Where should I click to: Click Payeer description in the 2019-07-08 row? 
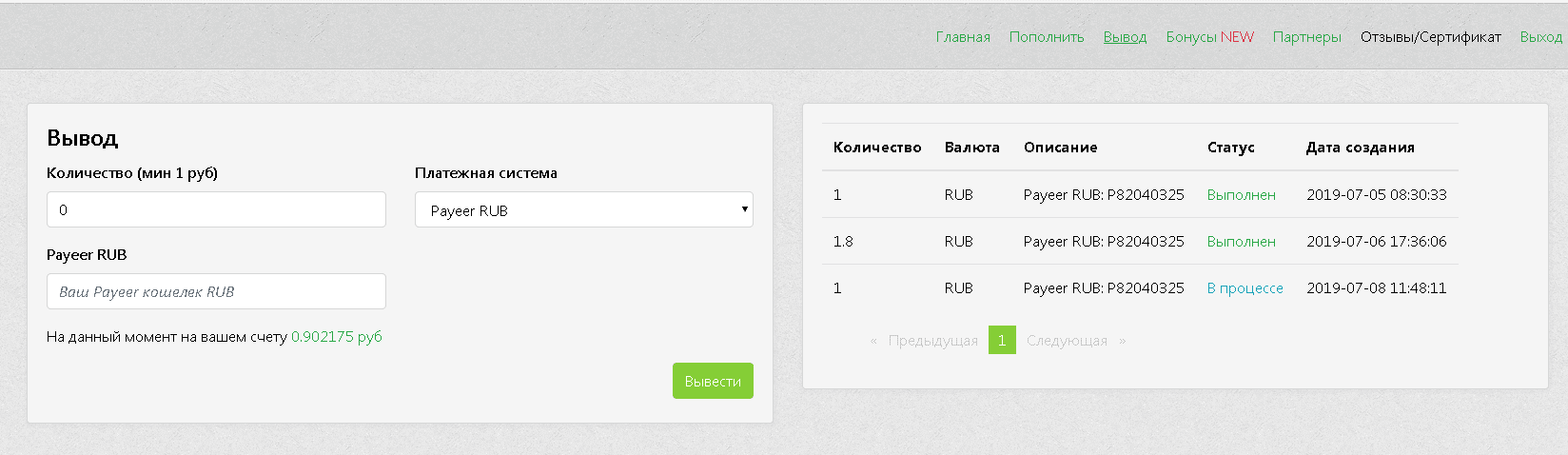(x=1104, y=288)
